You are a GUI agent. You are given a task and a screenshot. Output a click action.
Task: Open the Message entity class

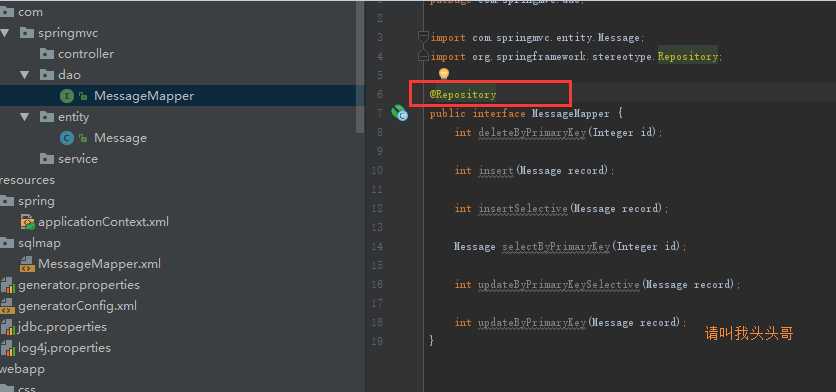pos(120,138)
